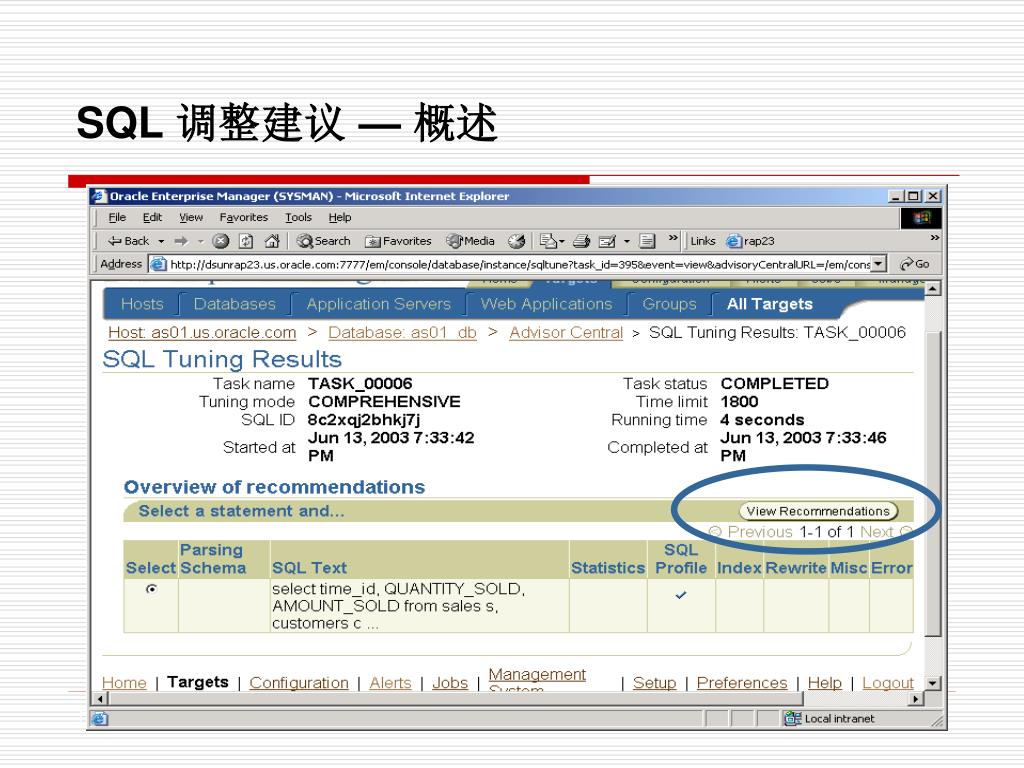
Task: Open the Home footer link
Action: pos(124,683)
